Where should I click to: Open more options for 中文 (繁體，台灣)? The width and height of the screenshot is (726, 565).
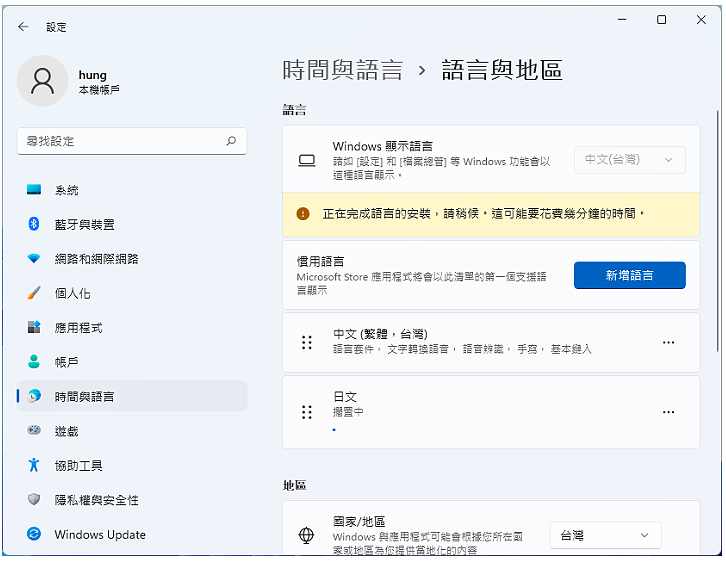(x=668, y=342)
